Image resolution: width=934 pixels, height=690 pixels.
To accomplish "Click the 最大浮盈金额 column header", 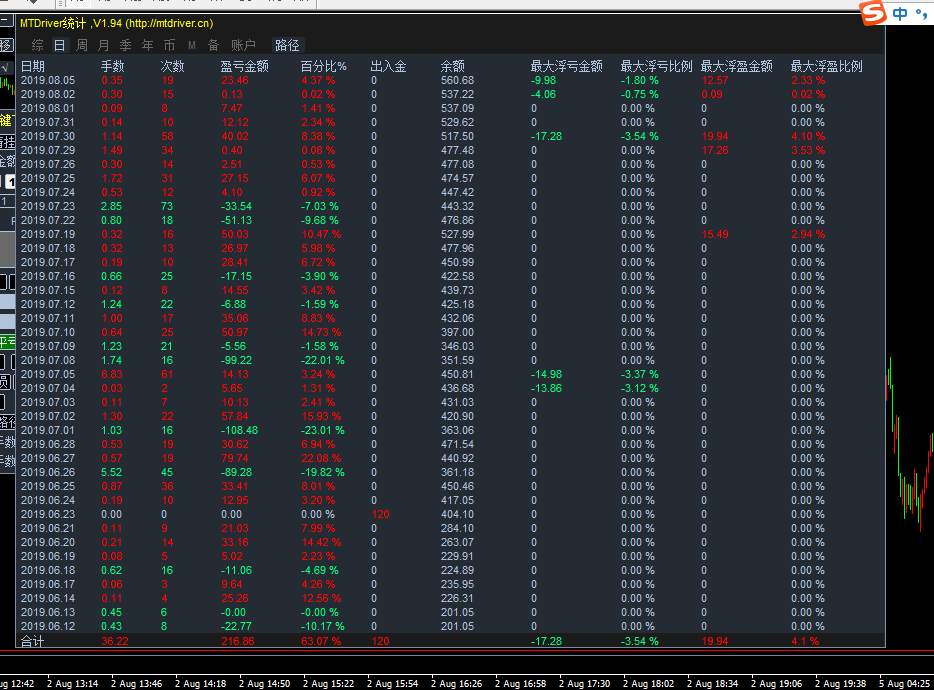I will tap(737, 66).
